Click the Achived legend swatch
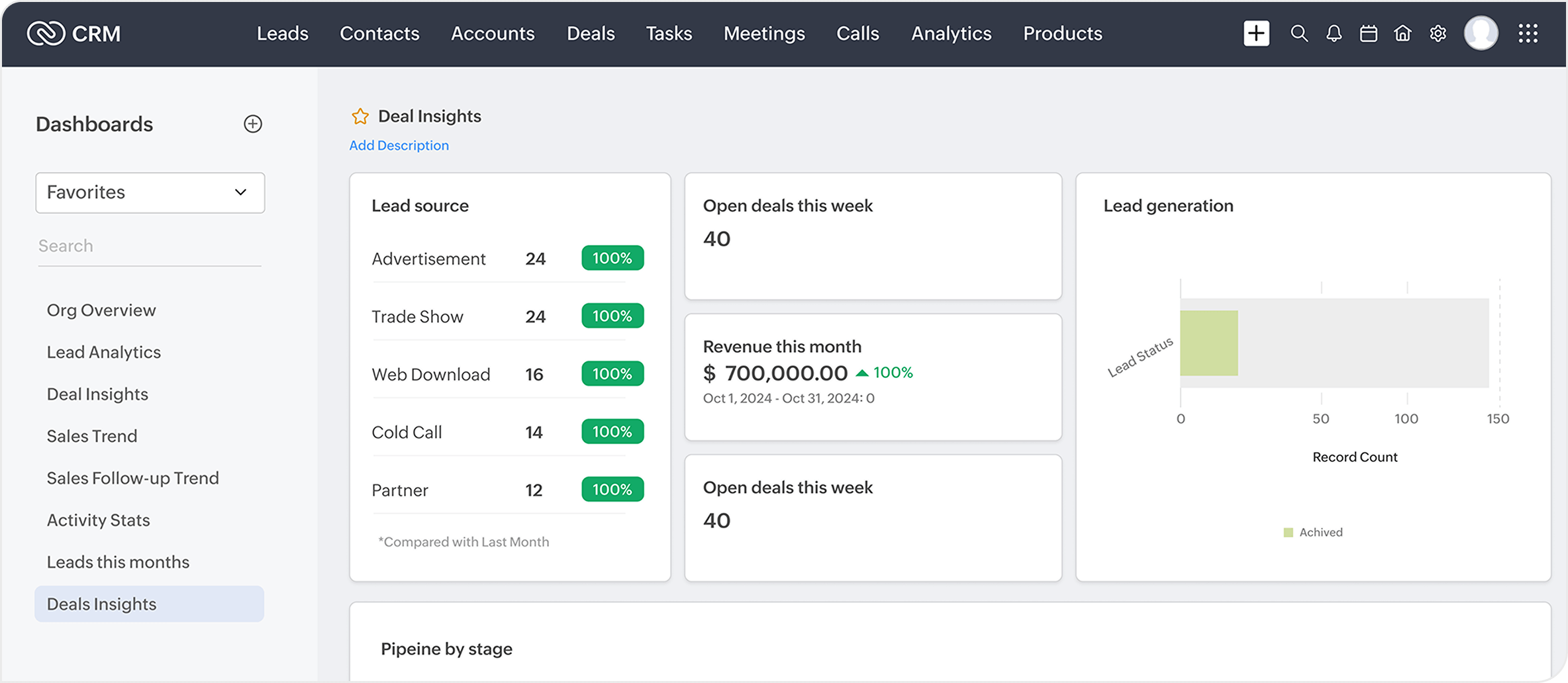 coord(1288,533)
